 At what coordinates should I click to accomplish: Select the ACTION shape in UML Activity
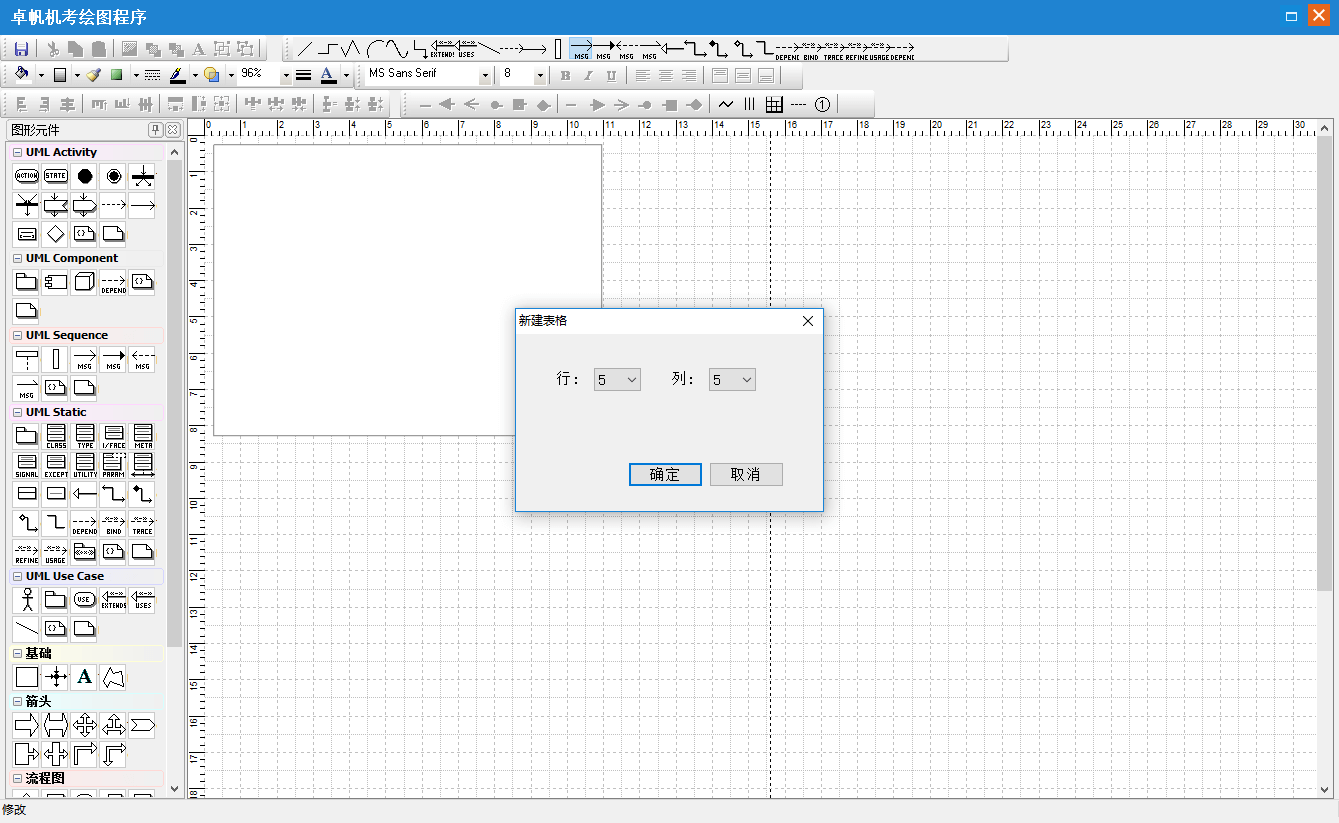27,176
